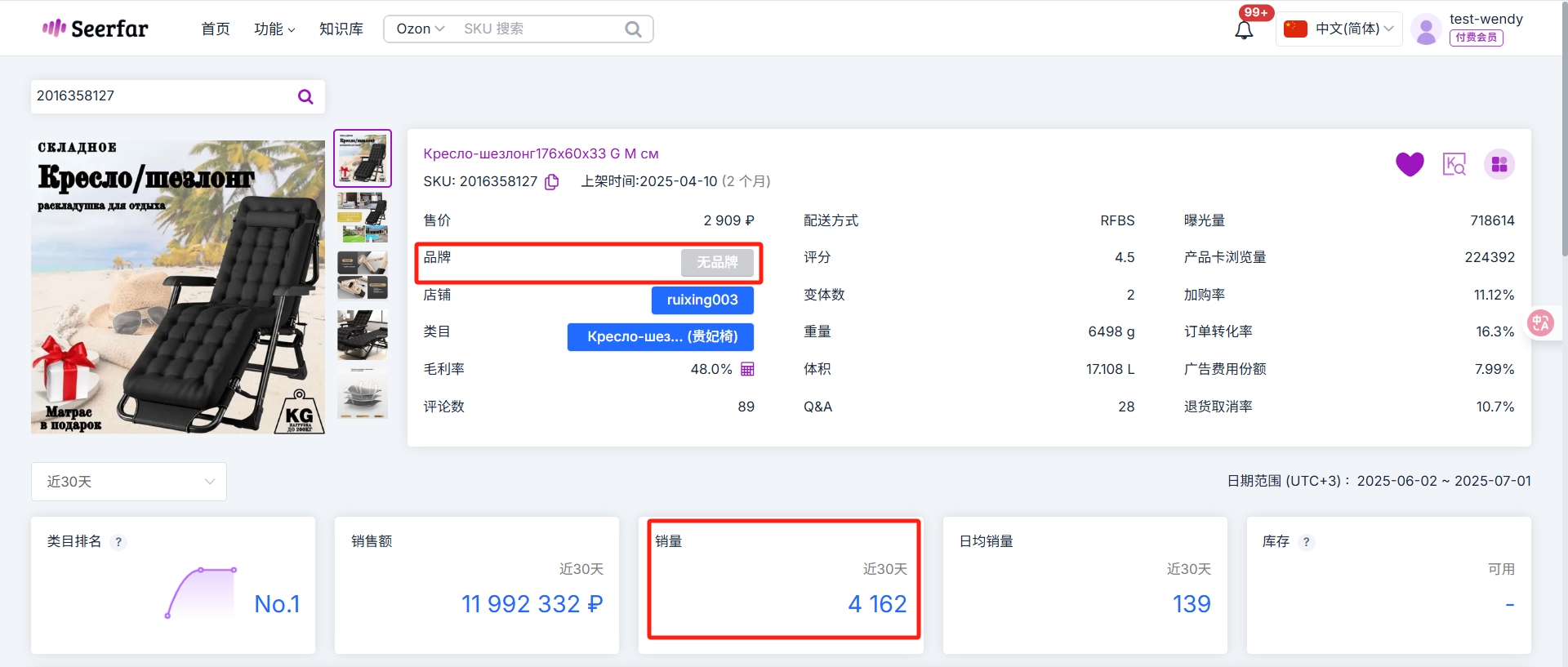Click purple search icon beside 2016358127
This screenshot has width=1568, height=667.
pos(305,96)
